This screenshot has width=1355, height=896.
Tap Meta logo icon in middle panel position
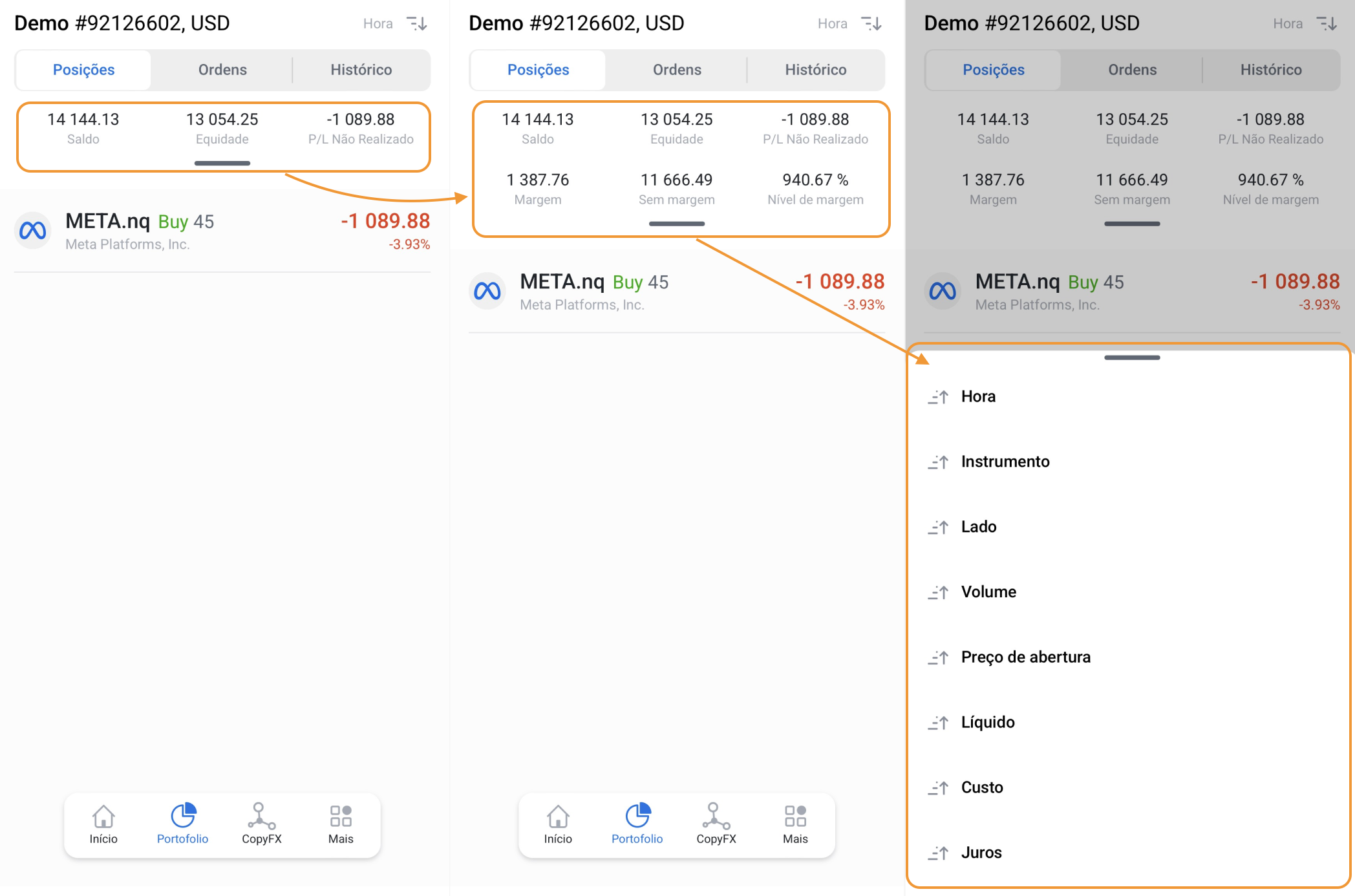[487, 291]
